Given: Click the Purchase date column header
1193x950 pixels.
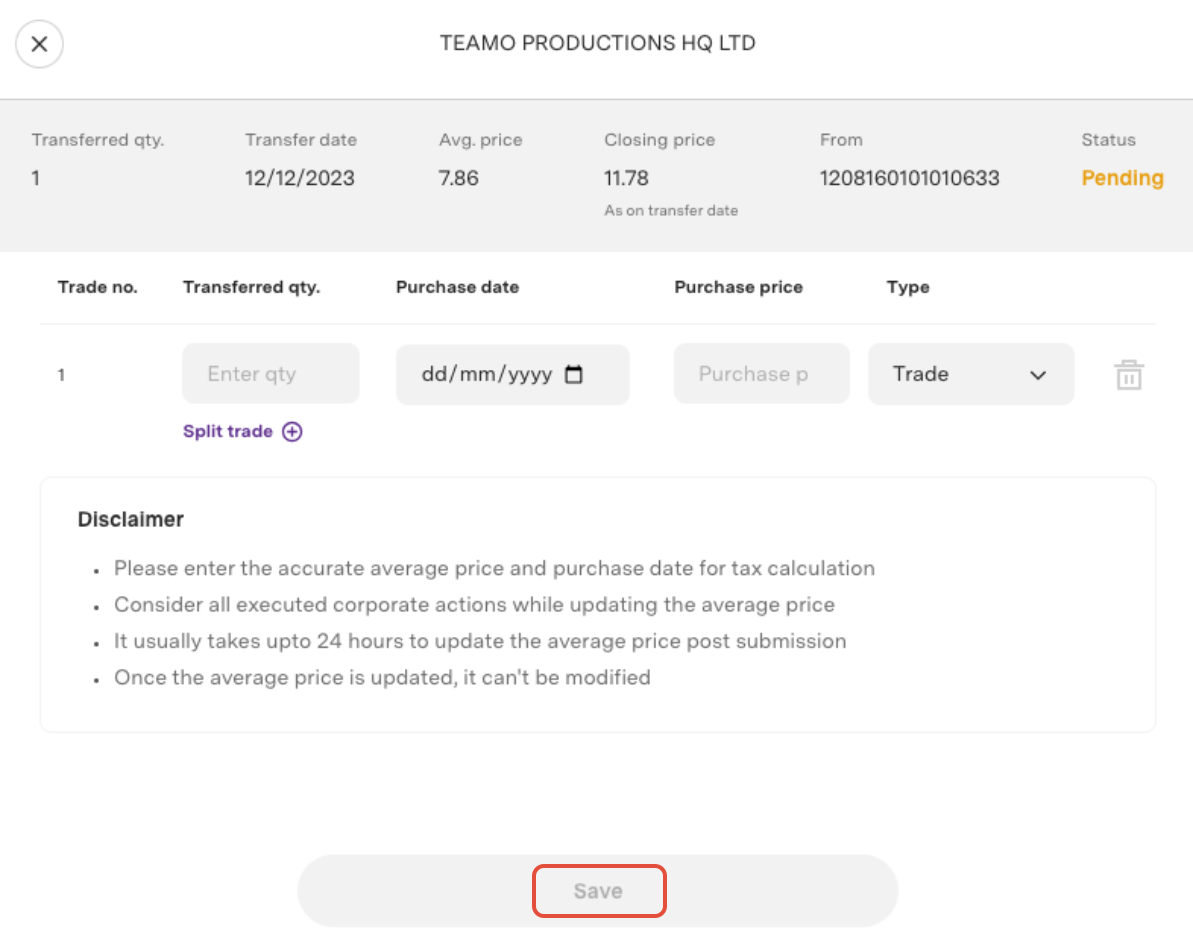Looking at the screenshot, I should tap(457, 287).
